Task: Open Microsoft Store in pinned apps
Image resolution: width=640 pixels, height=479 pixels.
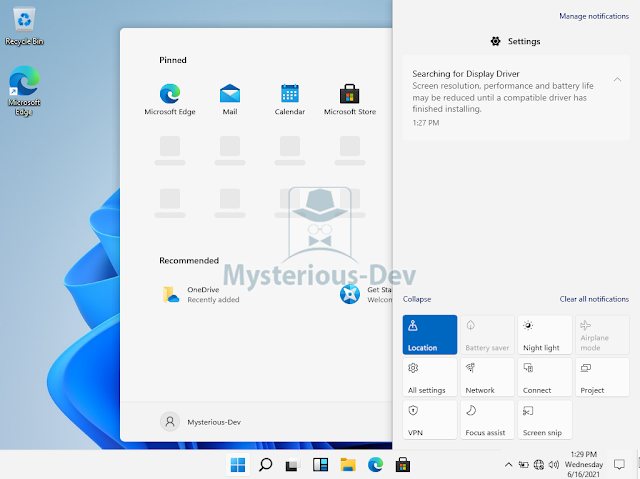Action: (349, 94)
